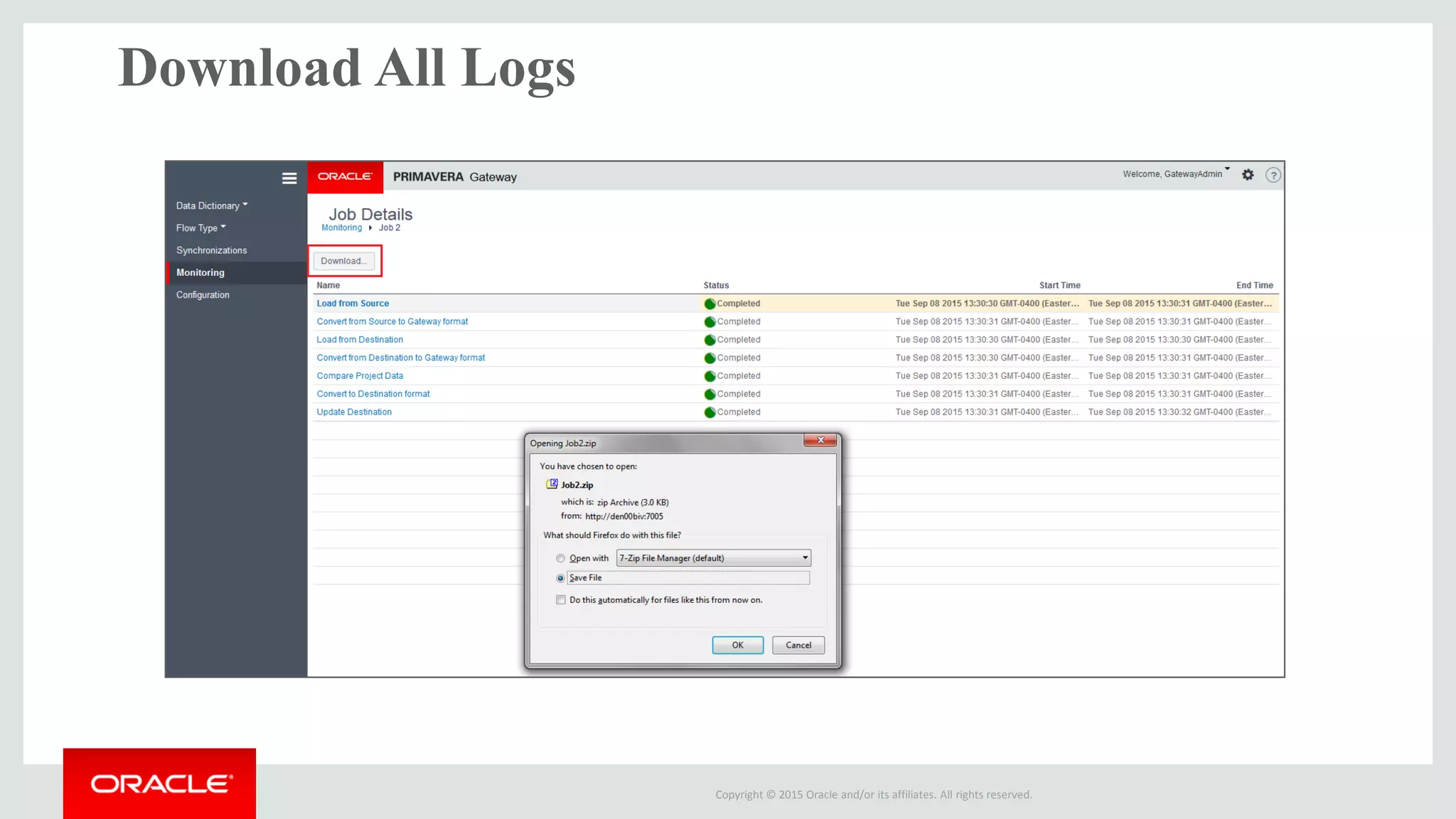Click green status icon for Compare Project Data
Image resolution: width=1456 pixels, height=819 pixels.
point(710,376)
